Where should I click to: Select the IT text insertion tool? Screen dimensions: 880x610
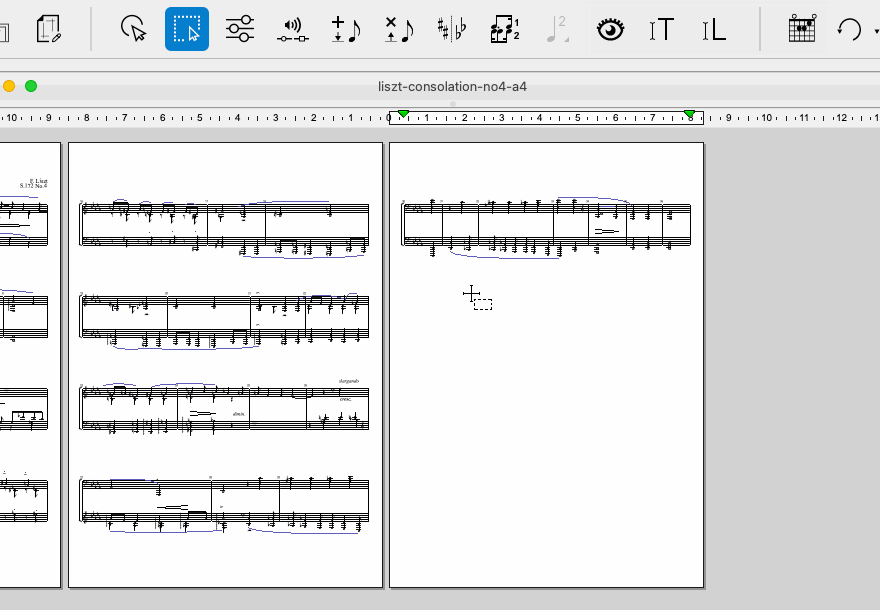click(662, 30)
